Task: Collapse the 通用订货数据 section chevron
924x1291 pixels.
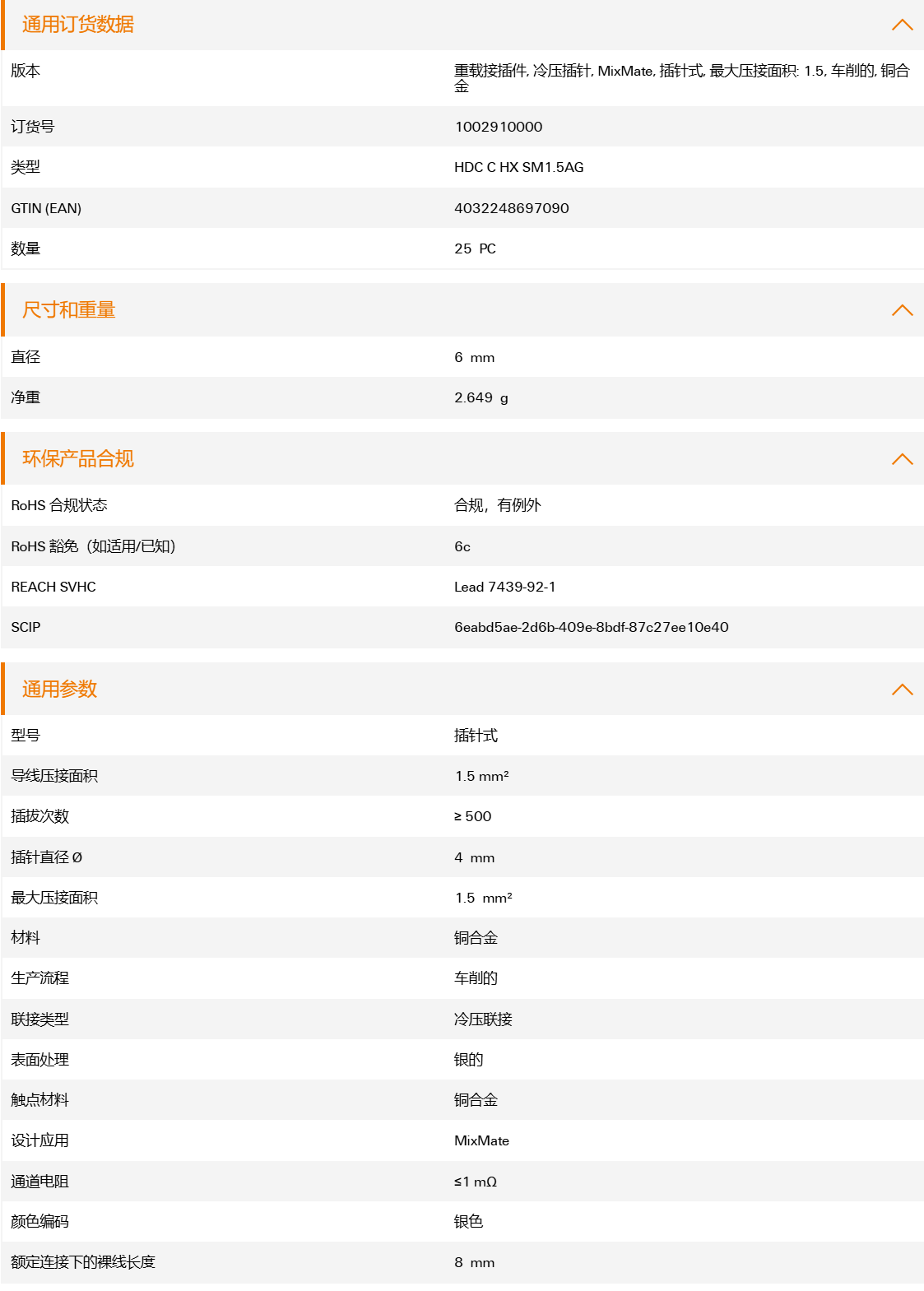Action: [902, 25]
